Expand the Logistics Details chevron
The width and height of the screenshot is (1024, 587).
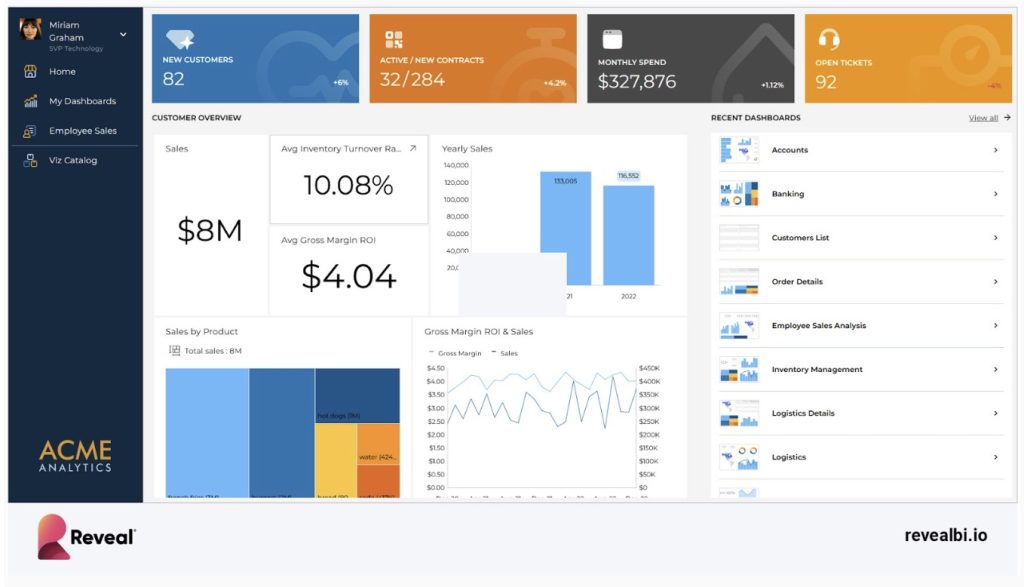coord(995,413)
